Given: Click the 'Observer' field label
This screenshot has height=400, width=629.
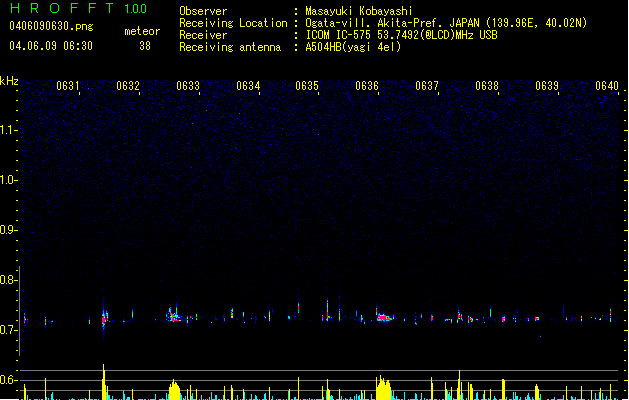Looking at the screenshot, I should coord(203,11).
